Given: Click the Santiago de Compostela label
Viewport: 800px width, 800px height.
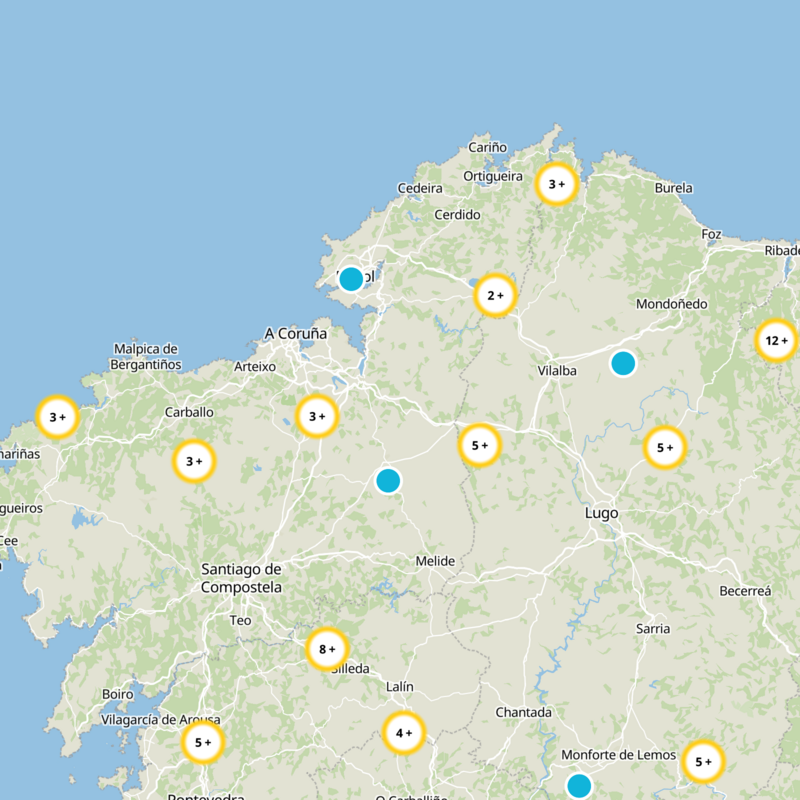Looking at the screenshot, I should click(x=241, y=578).
